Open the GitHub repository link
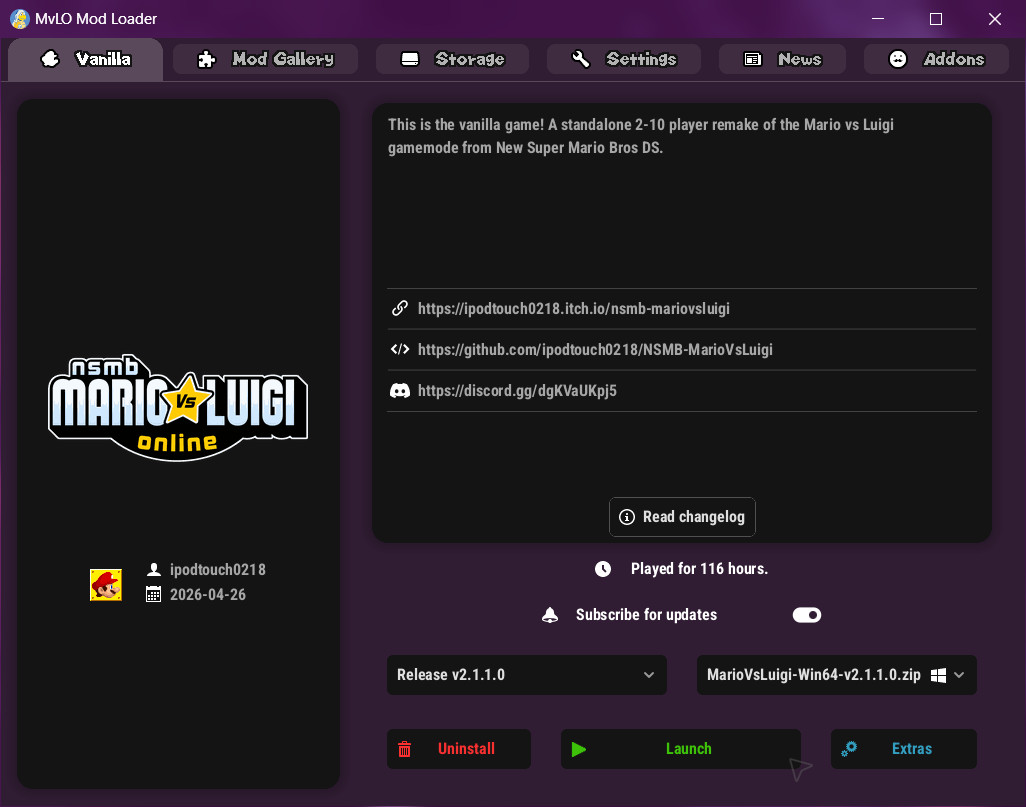 click(595, 350)
